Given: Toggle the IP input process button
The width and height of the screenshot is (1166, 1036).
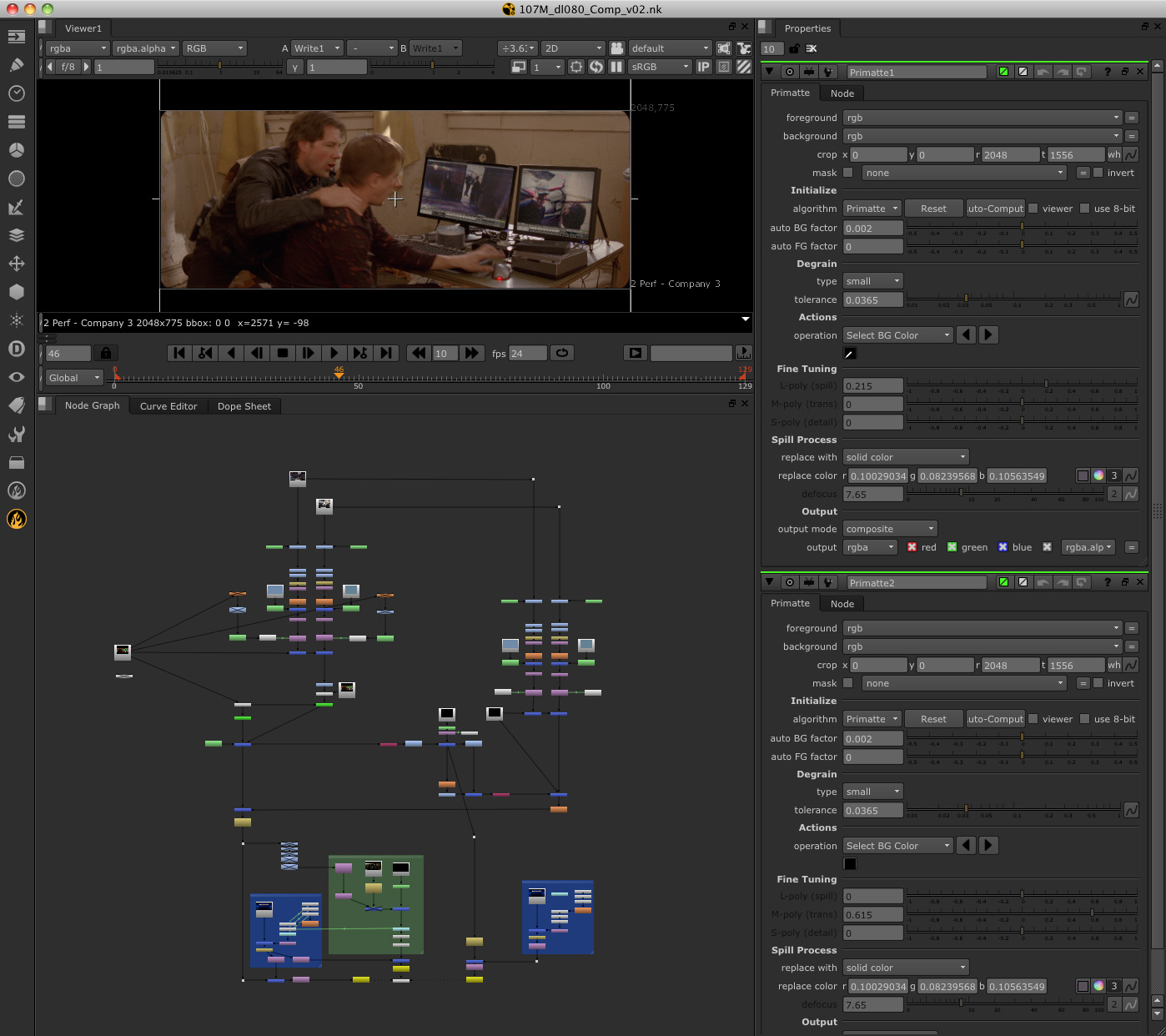Looking at the screenshot, I should [704, 67].
